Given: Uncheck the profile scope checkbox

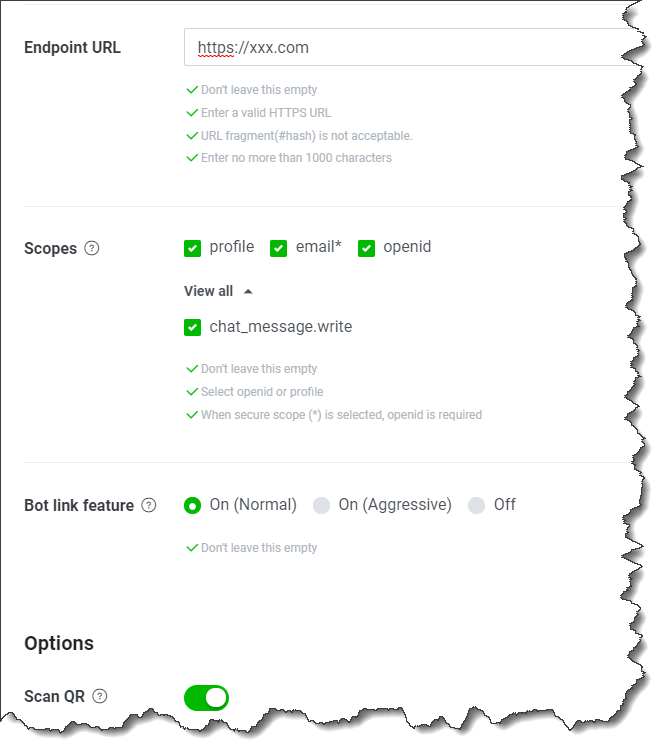Looking at the screenshot, I should point(193,248).
